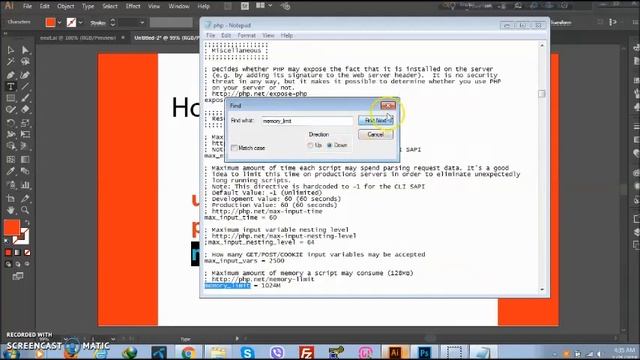Activate the Zoom tool

coord(25,210)
